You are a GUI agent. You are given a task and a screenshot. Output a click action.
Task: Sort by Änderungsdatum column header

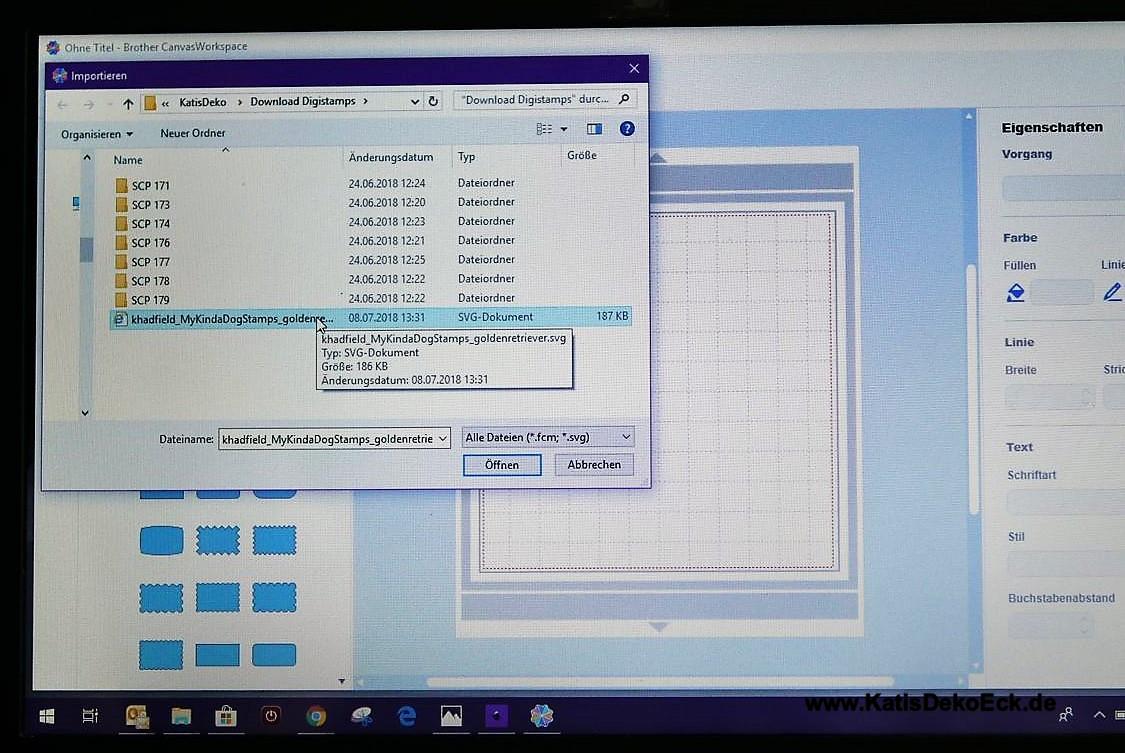[x=390, y=157]
